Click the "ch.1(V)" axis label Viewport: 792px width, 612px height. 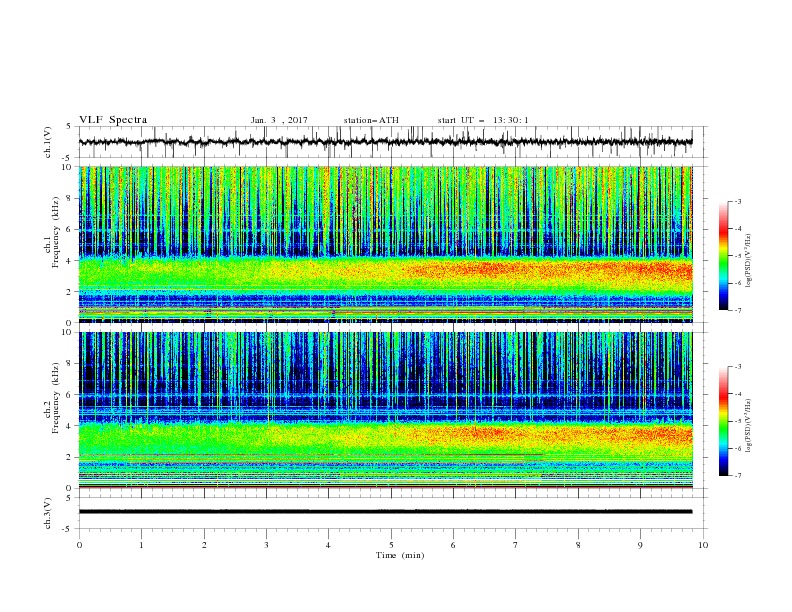[x=48, y=142]
